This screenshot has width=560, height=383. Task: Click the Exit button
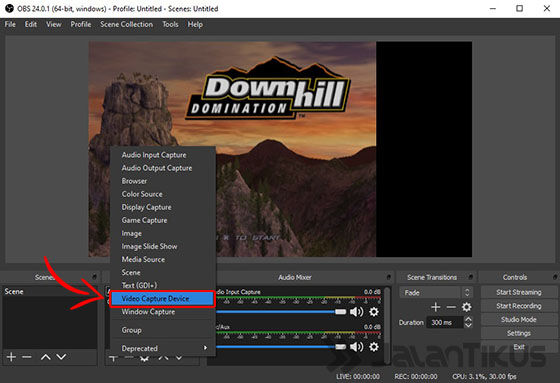pyautogui.click(x=519, y=347)
